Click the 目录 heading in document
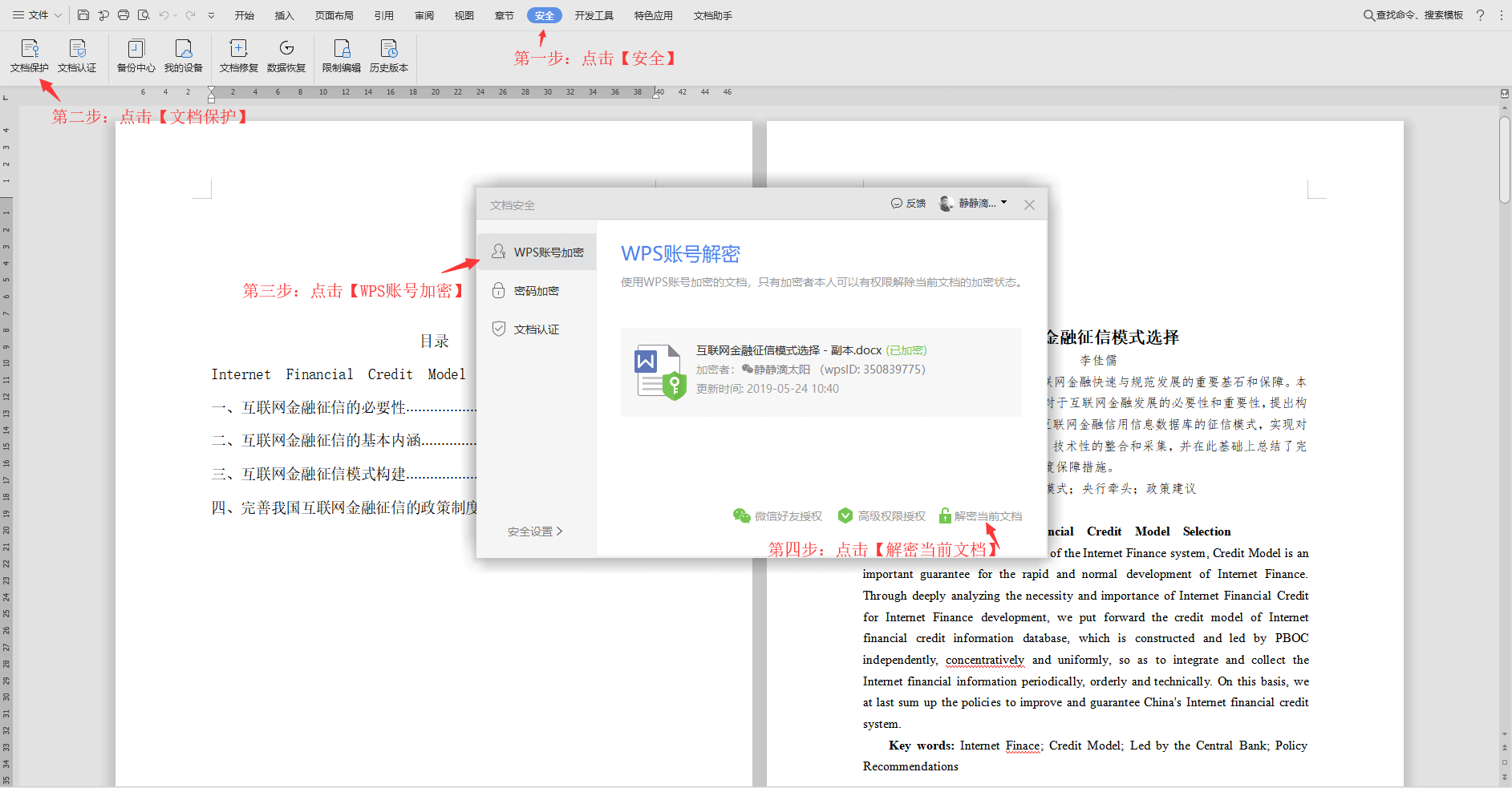 click(x=434, y=341)
